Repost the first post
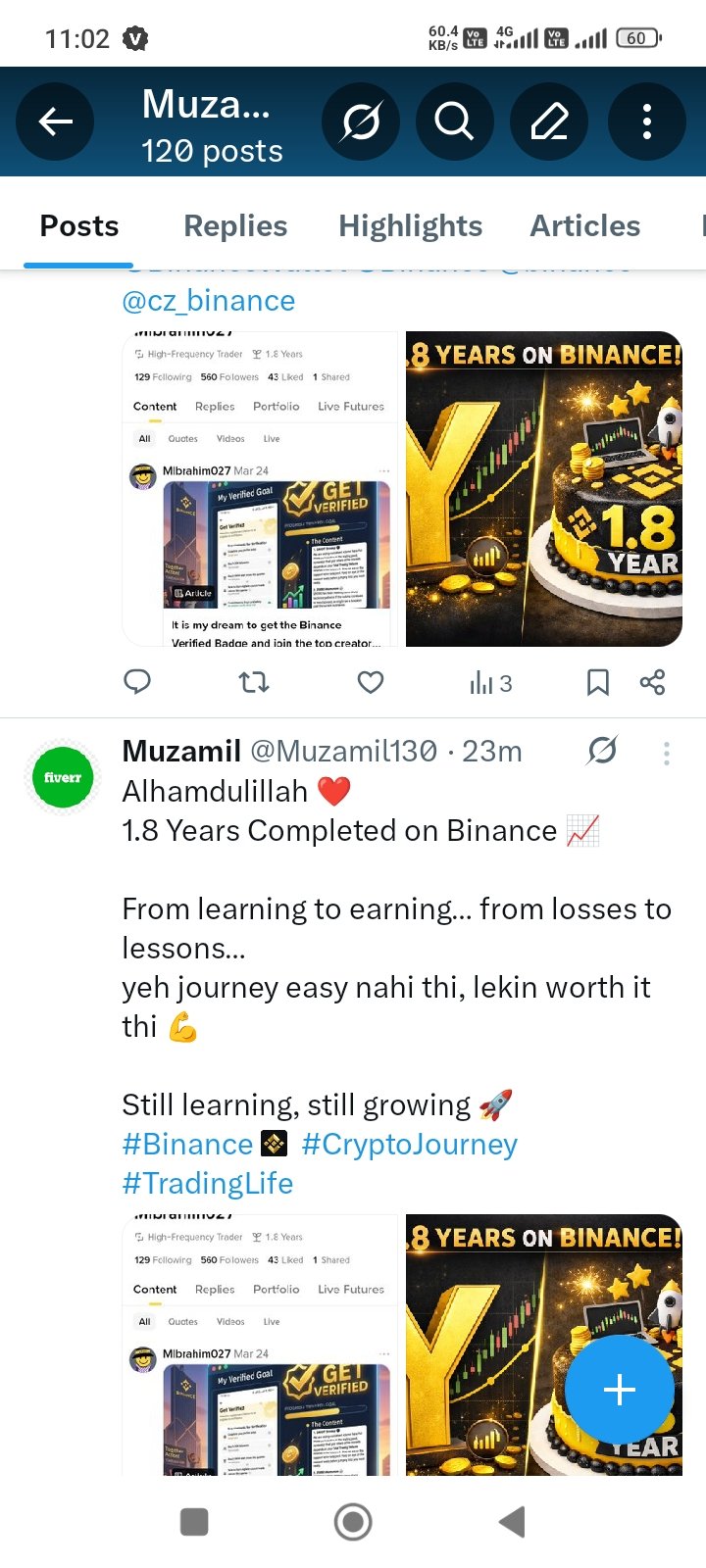This screenshot has width=706, height=1568. [254, 682]
